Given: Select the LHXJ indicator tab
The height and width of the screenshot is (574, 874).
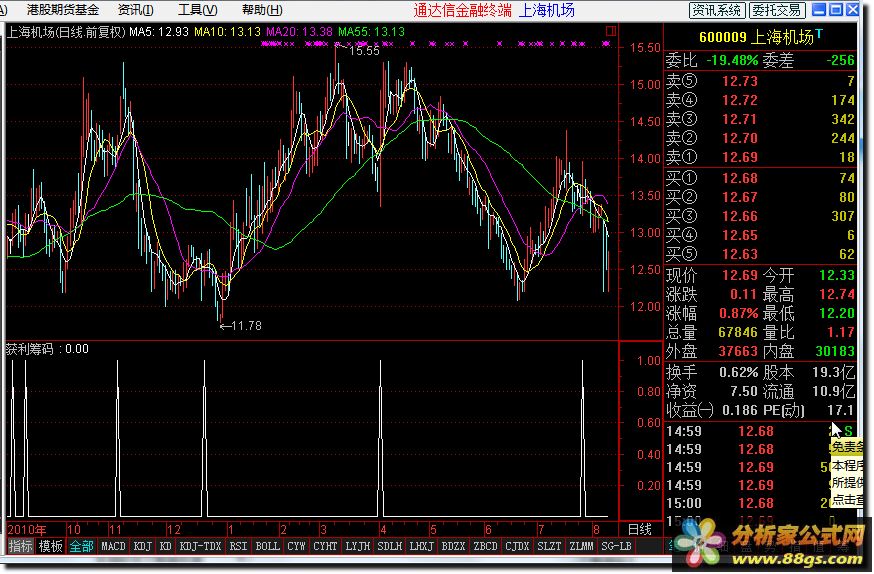Looking at the screenshot, I should point(421,546).
